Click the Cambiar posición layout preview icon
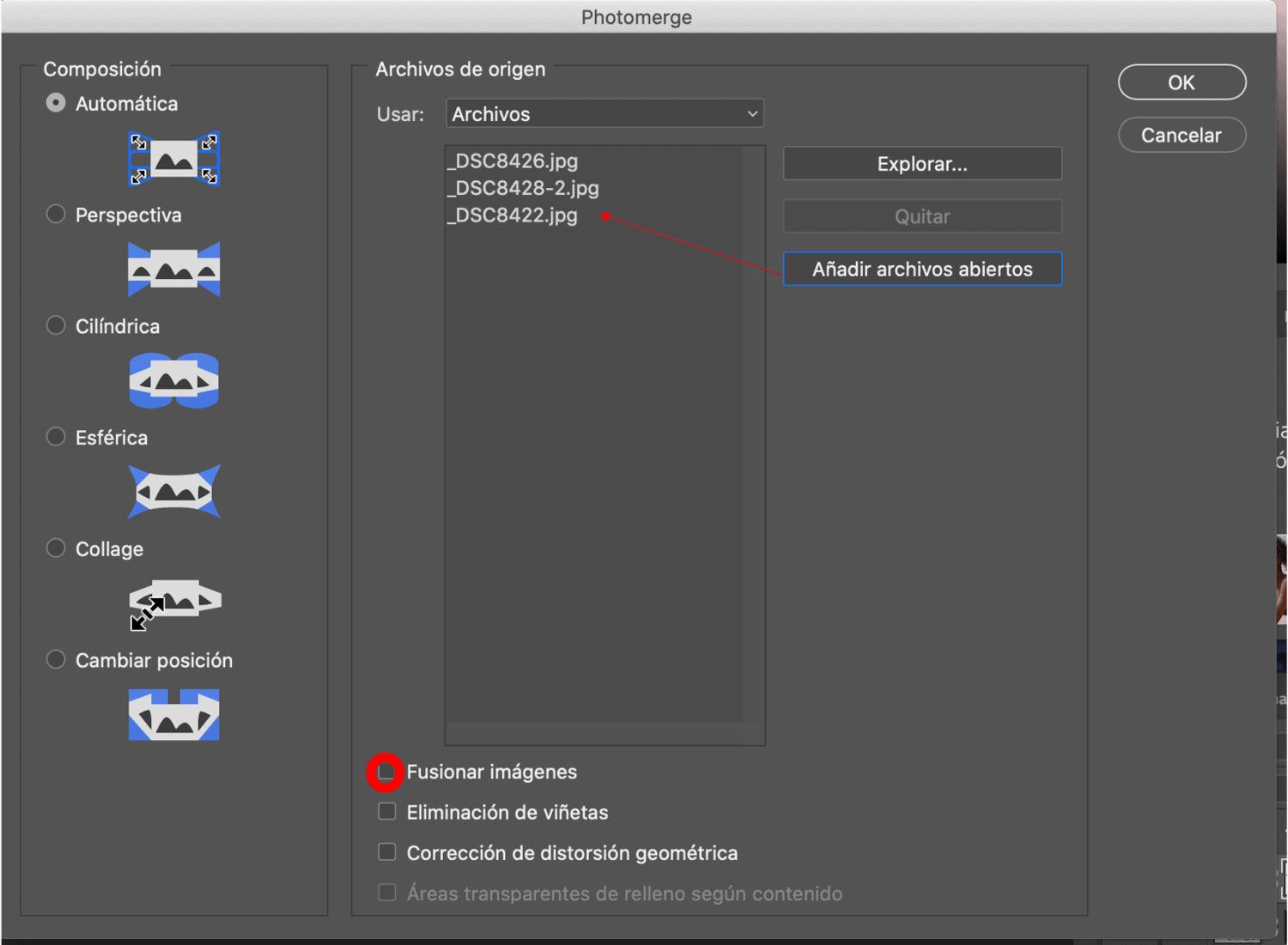This screenshot has height=945, width=1288. (x=174, y=714)
